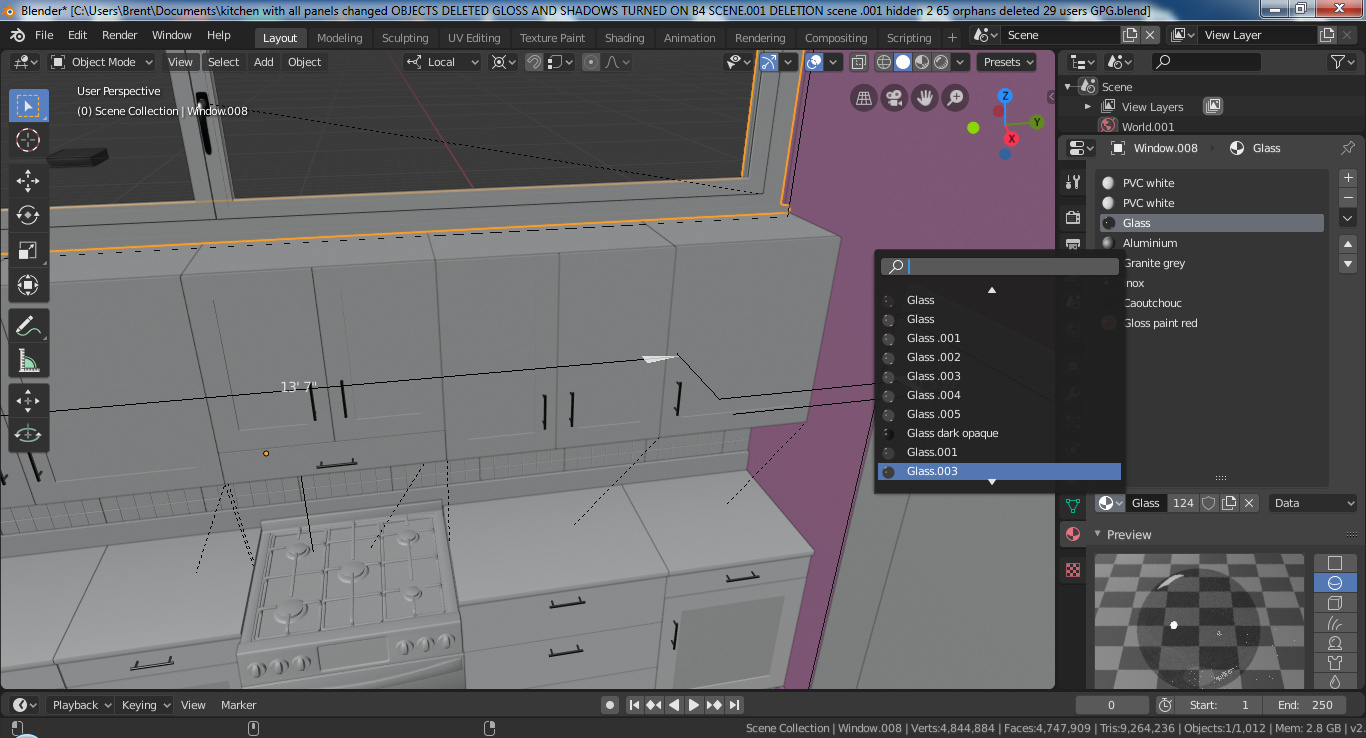Screen dimensions: 1366x738
Task: Pick the 3D Cursor tool
Action: [x=28, y=140]
